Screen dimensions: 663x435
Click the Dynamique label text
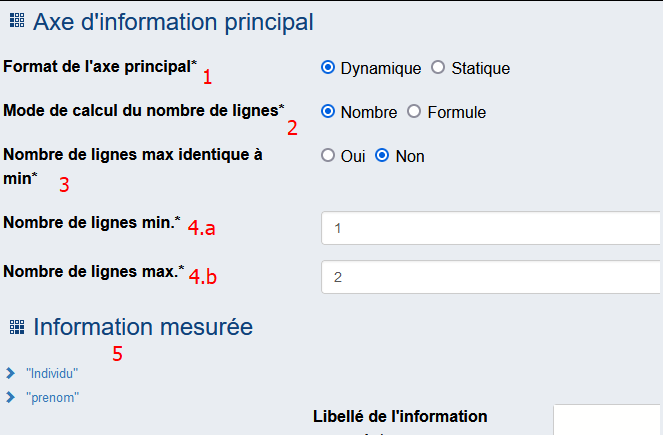click(381, 68)
